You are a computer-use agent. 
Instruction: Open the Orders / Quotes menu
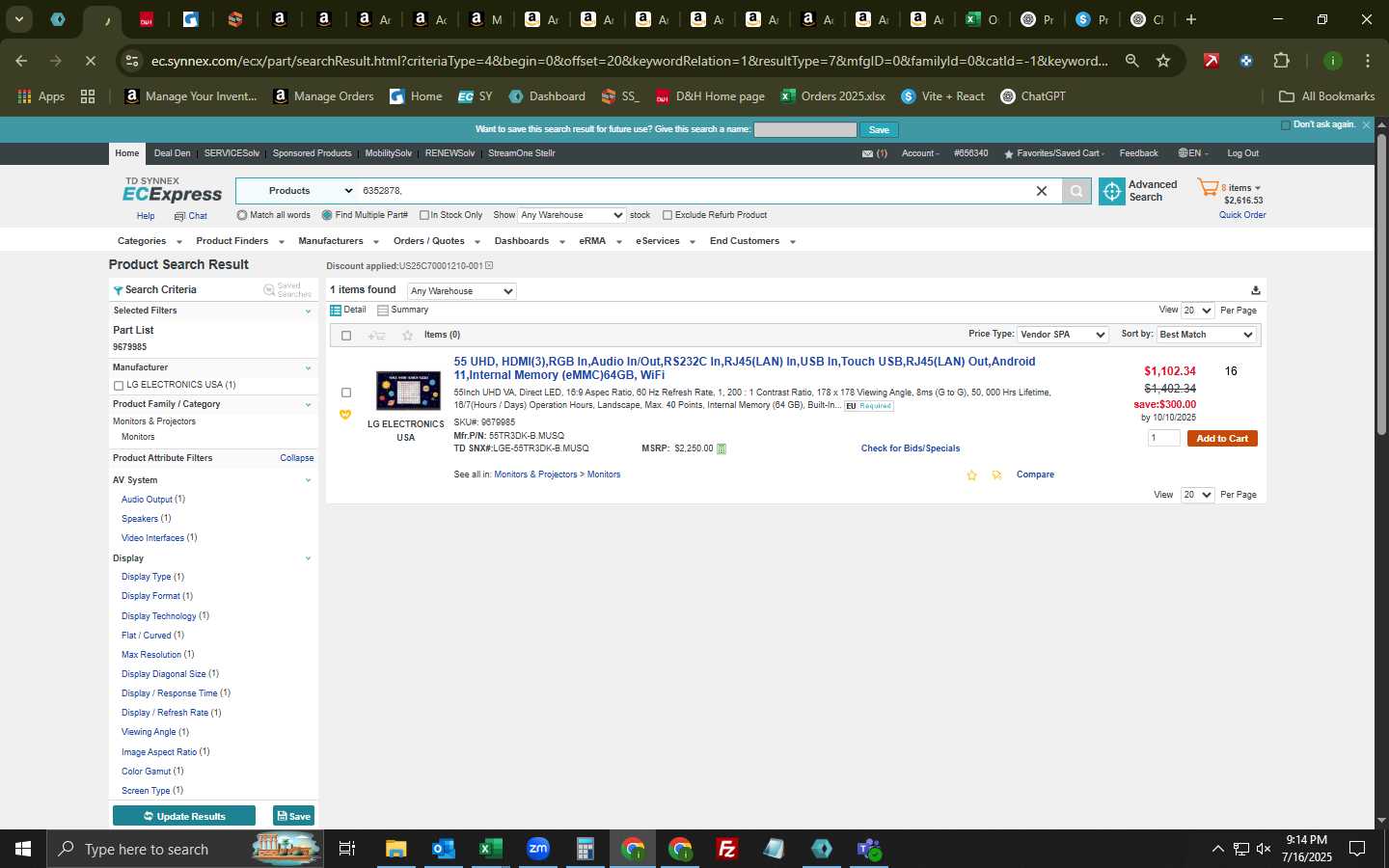coord(437,241)
